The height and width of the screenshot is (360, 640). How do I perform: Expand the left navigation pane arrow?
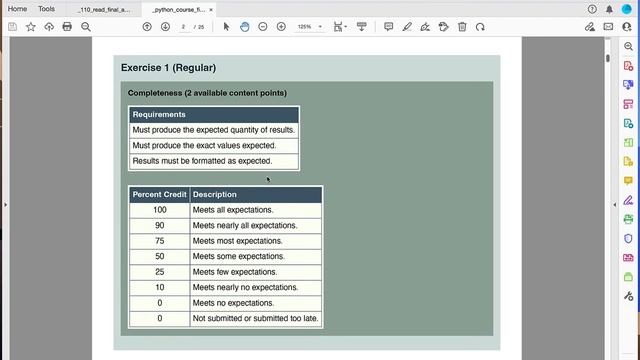pyautogui.click(x=6, y=204)
